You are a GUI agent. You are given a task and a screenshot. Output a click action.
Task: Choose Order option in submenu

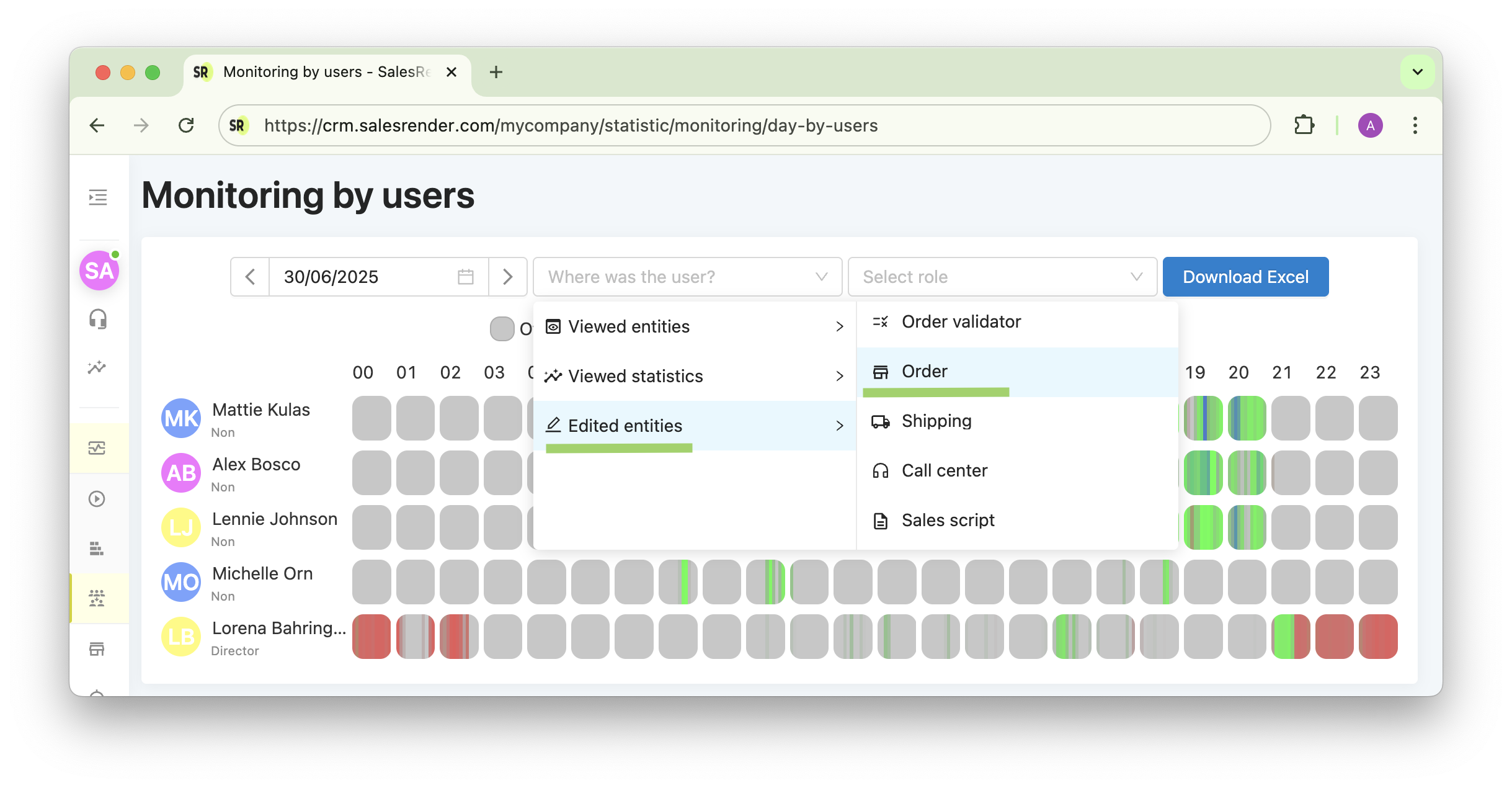pos(1017,371)
